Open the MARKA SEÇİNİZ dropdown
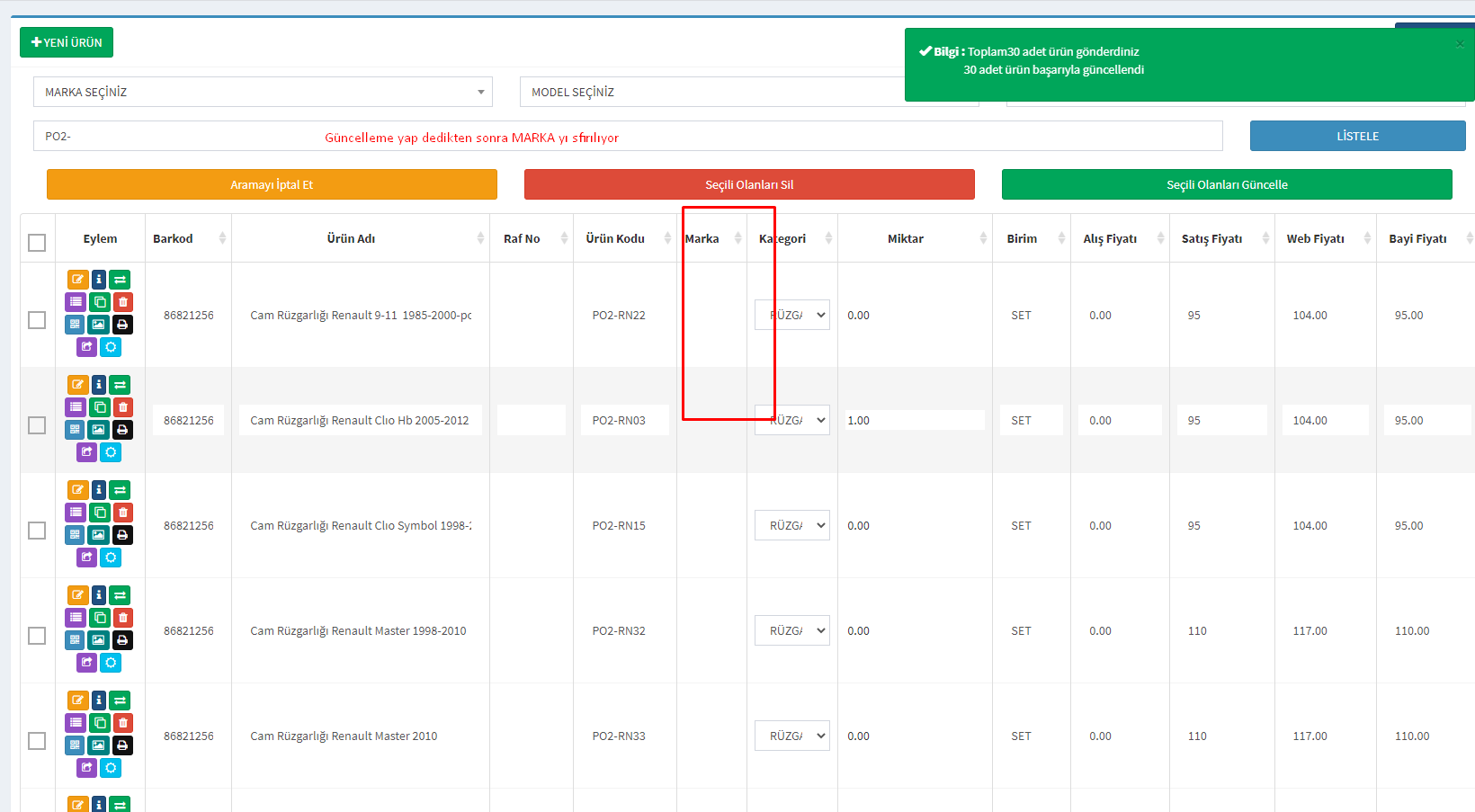Screen dimensions: 1475x812 pyautogui.click(x=263, y=92)
